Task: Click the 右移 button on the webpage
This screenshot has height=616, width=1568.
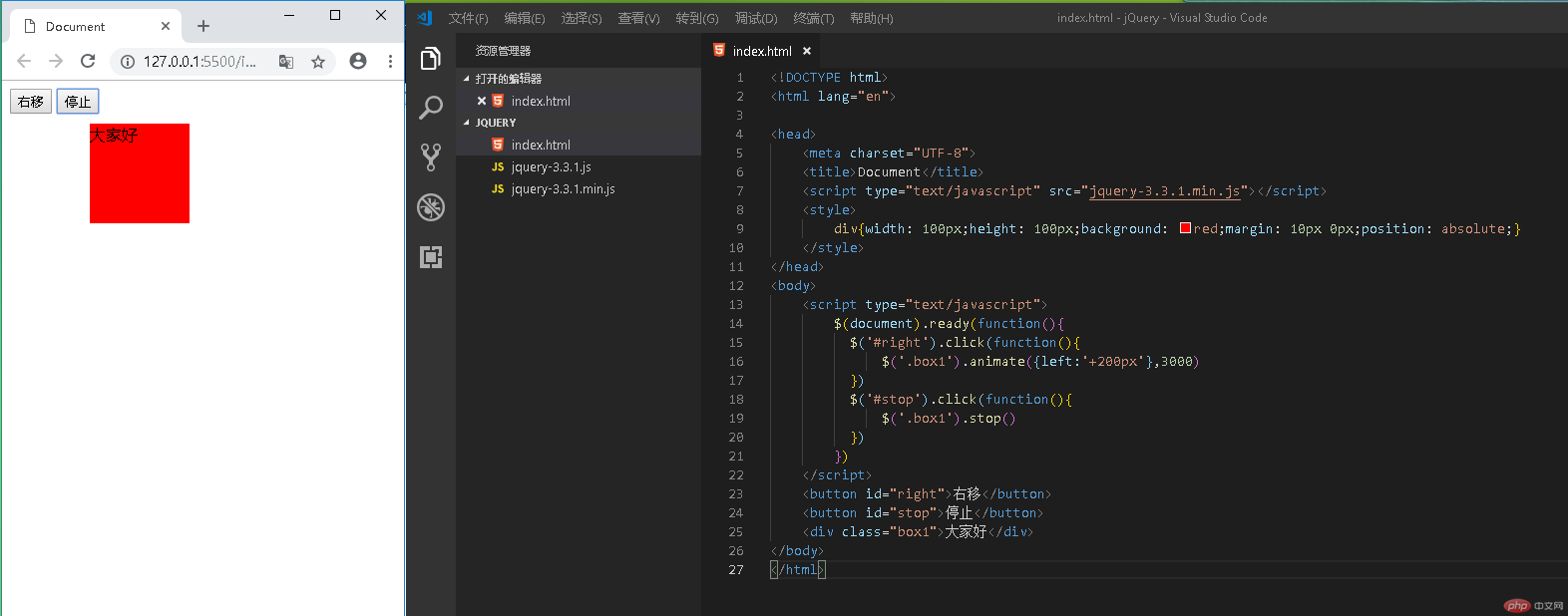Action: point(31,102)
